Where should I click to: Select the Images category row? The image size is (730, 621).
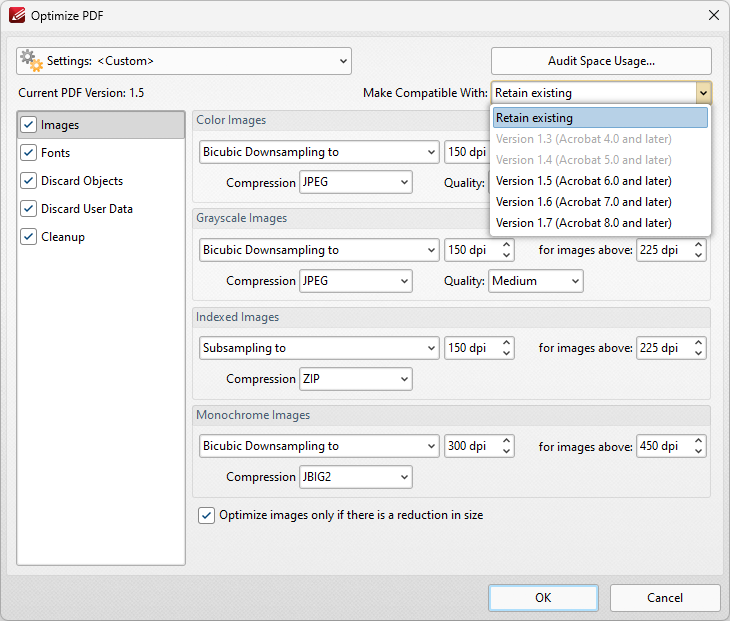(x=101, y=125)
